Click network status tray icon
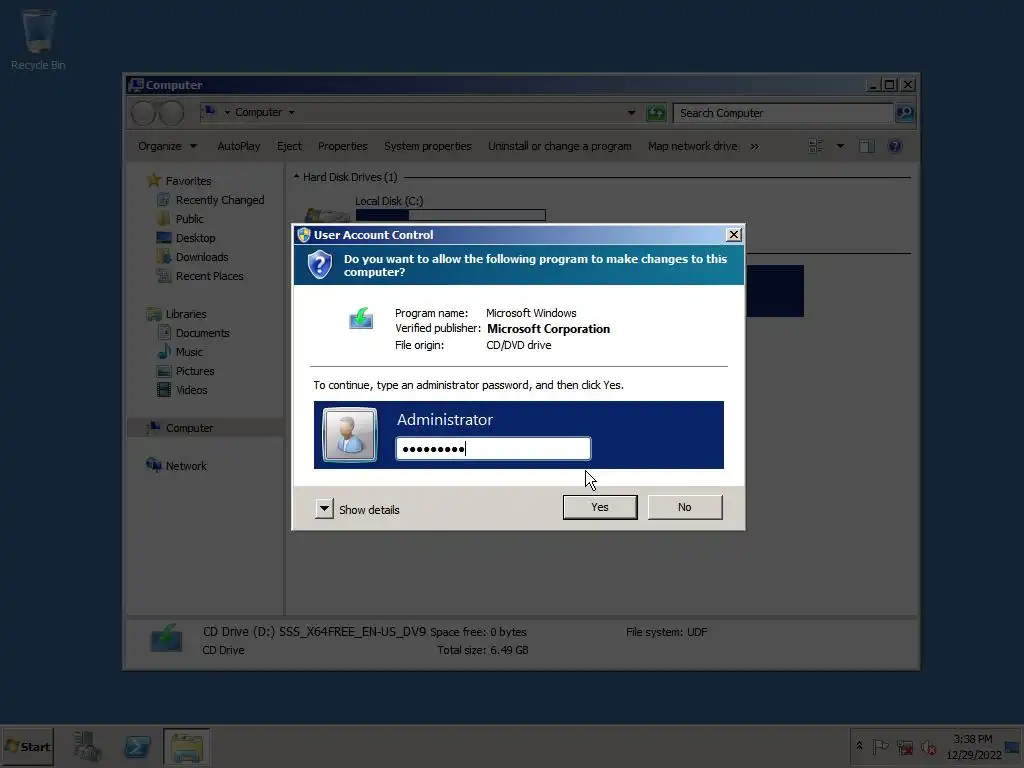Viewport: 1024px width, 768px height. [x=904, y=747]
